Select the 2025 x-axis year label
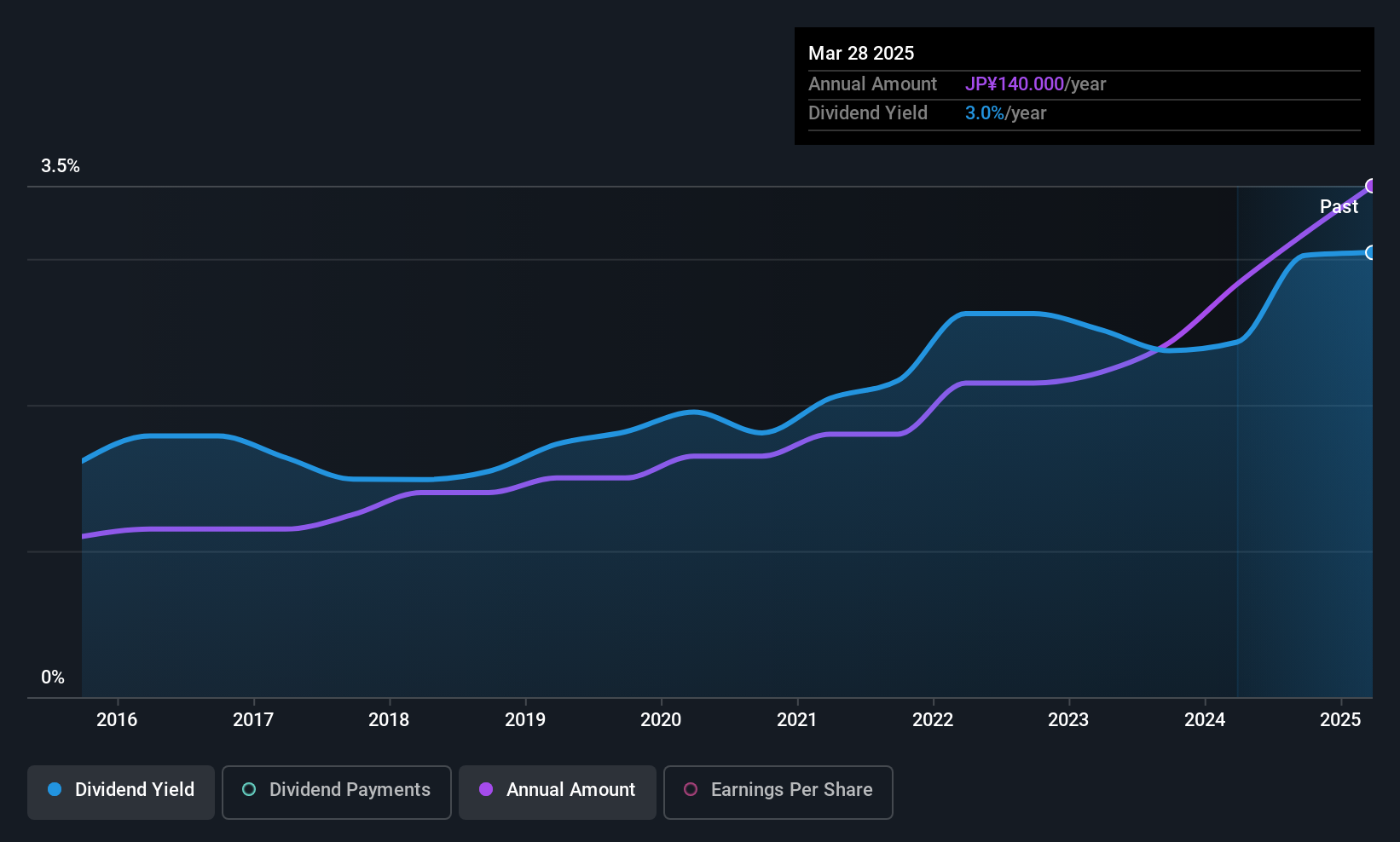1400x842 pixels. (x=1340, y=719)
